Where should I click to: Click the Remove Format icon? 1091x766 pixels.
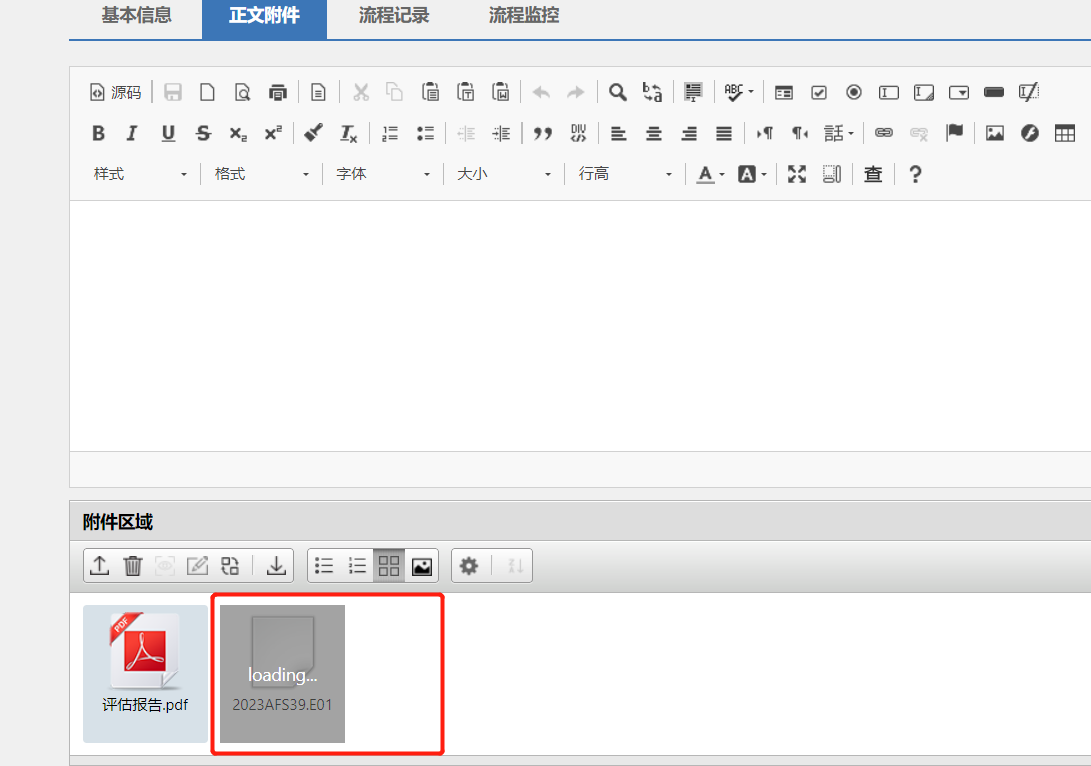pos(349,133)
